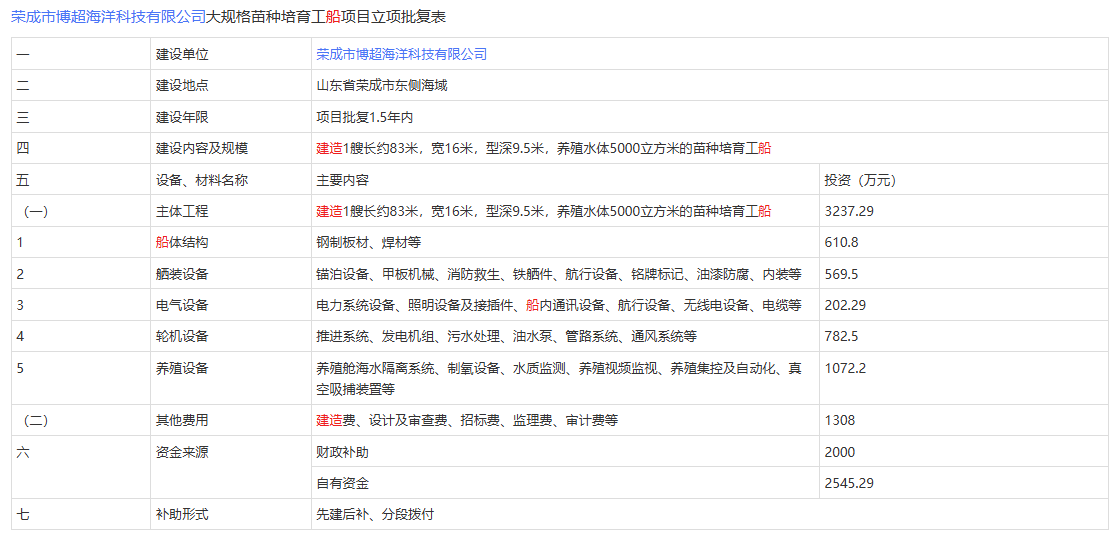Select the 建设年限 cell
This screenshot has height=540, width=1120.
pos(231,117)
